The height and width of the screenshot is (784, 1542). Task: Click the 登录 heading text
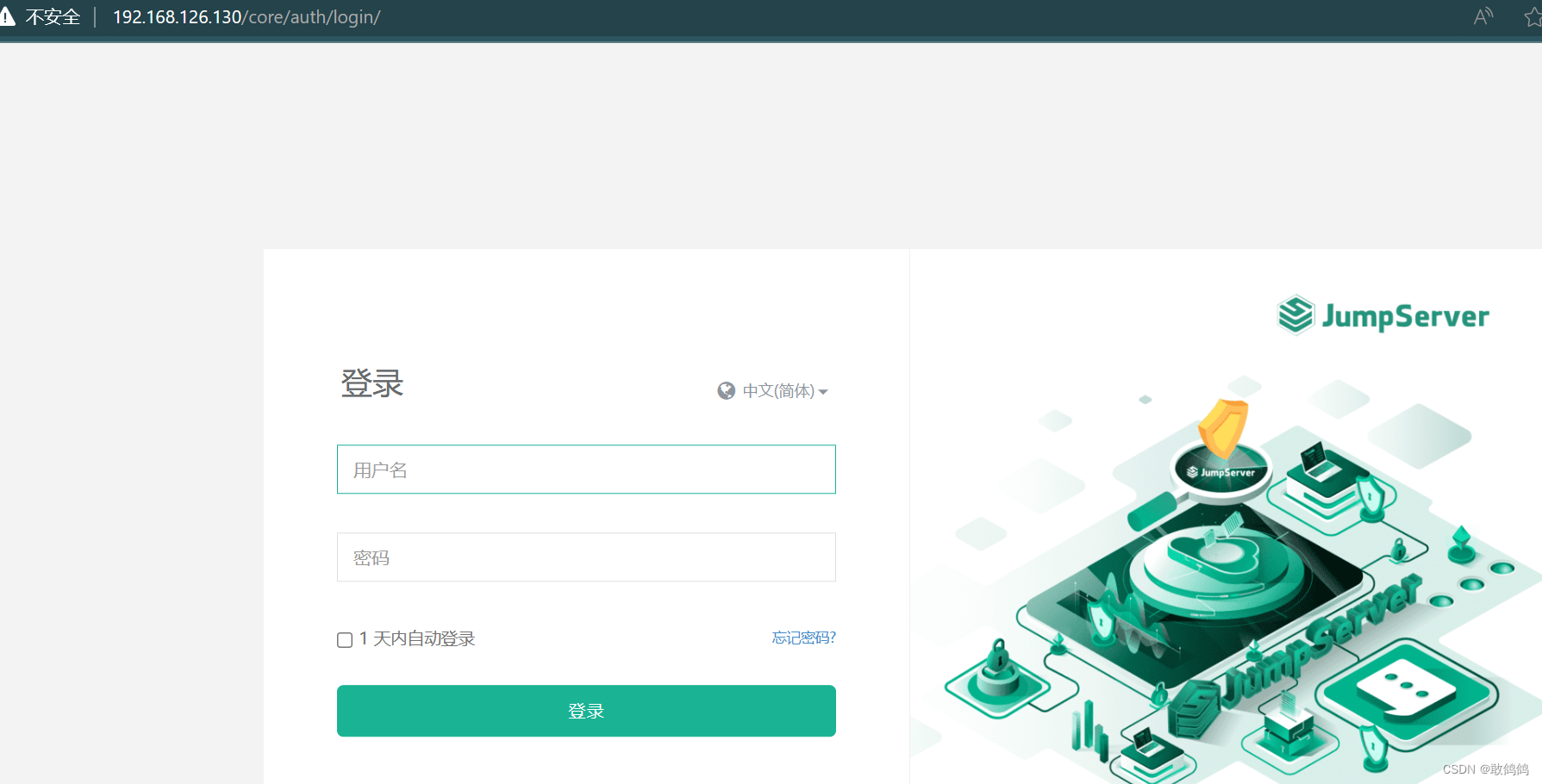coord(372,383)
